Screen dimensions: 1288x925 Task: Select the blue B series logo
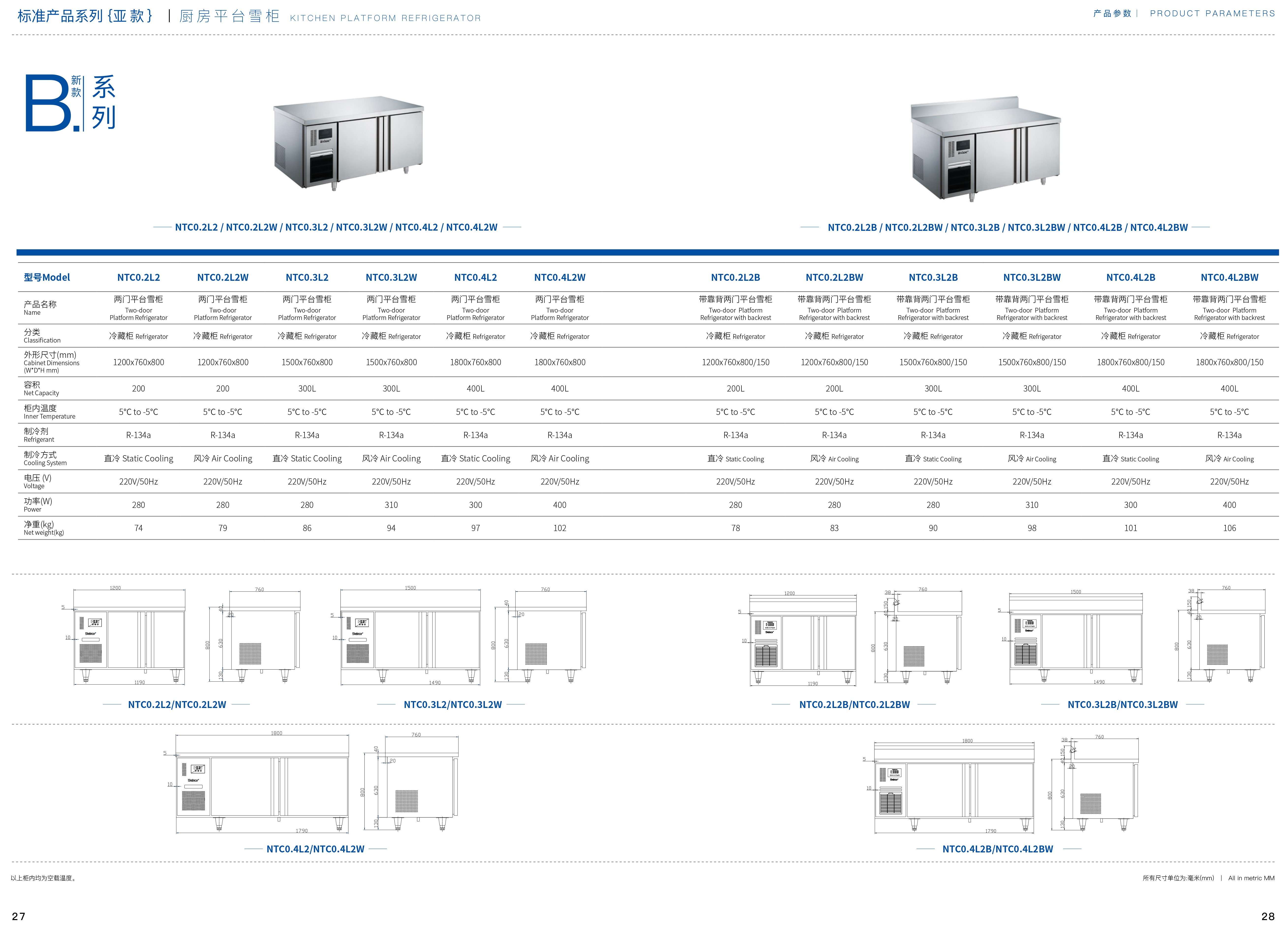click(x=70, y=103)
